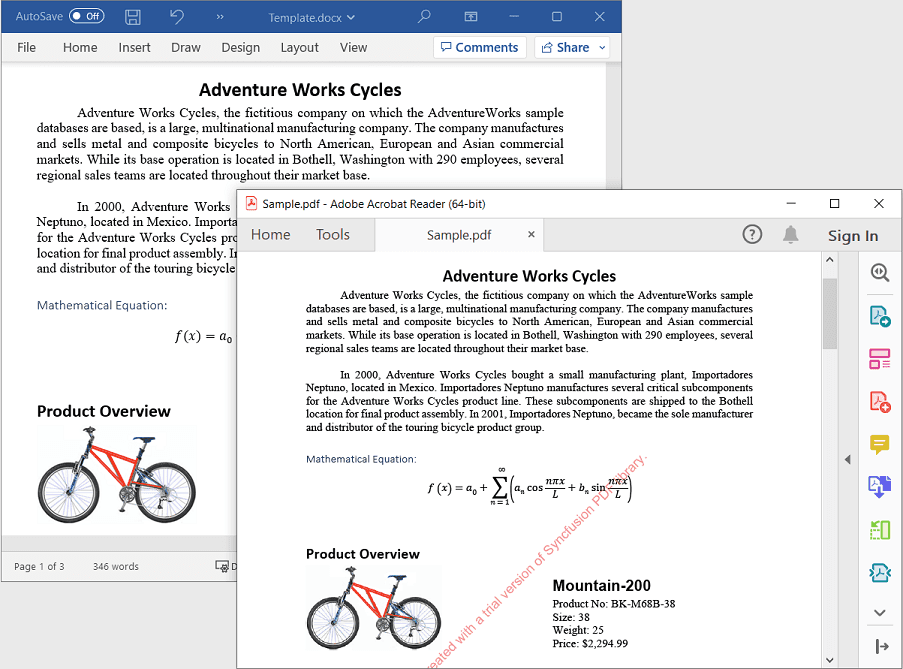
Task: Click the collapse tools pane arrow-bar icon
Action: tap(882, 647)
